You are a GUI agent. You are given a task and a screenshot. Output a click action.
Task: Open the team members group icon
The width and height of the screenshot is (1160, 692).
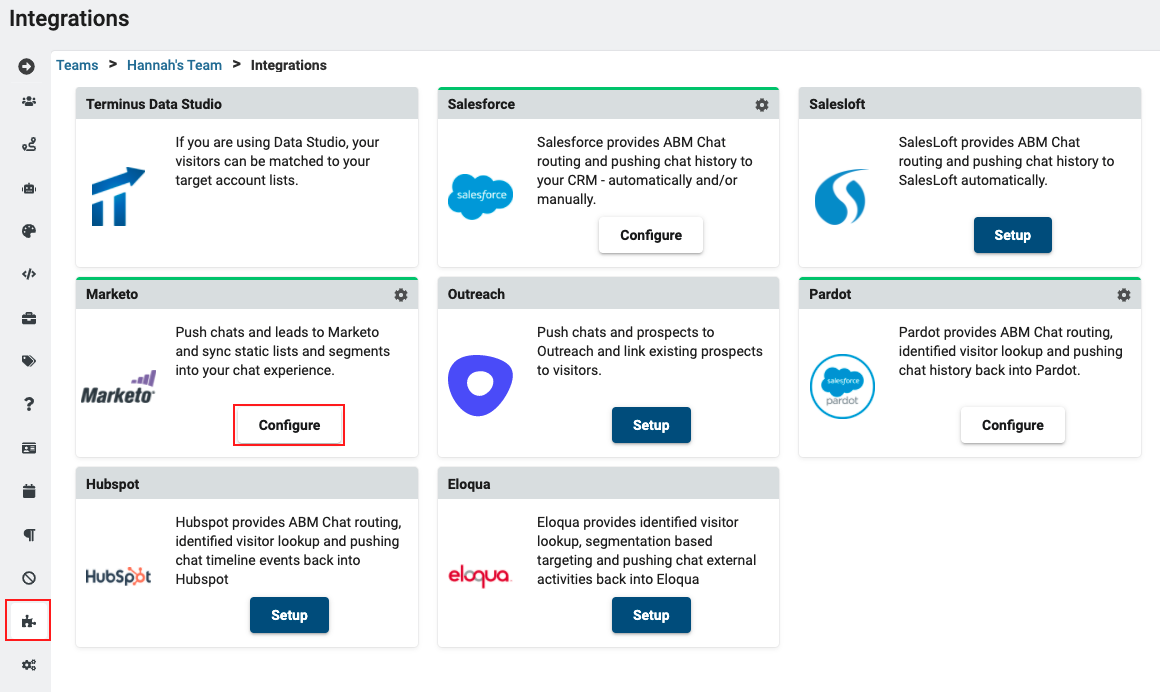28,101
